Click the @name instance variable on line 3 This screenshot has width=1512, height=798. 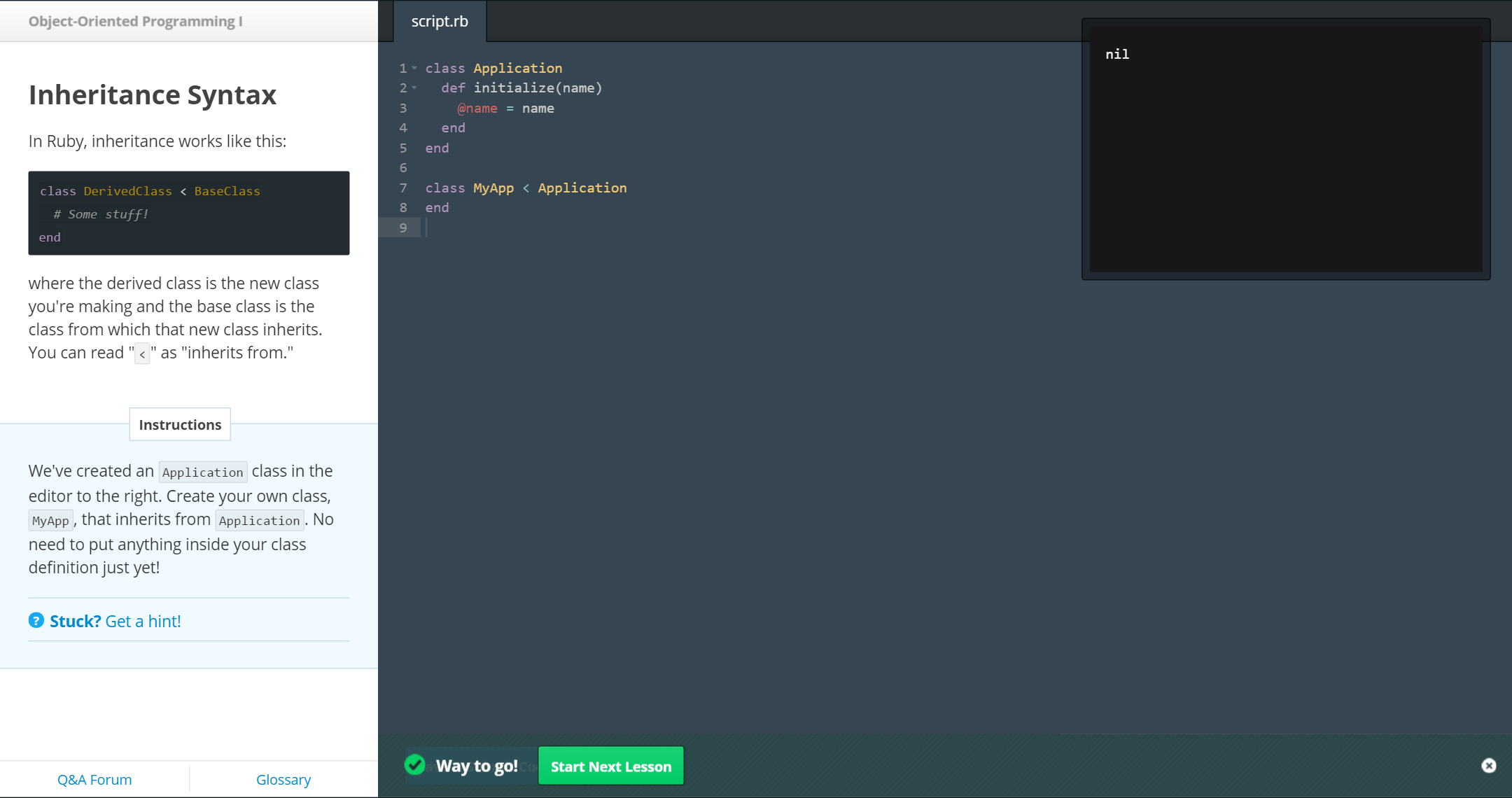coord(477,108)
